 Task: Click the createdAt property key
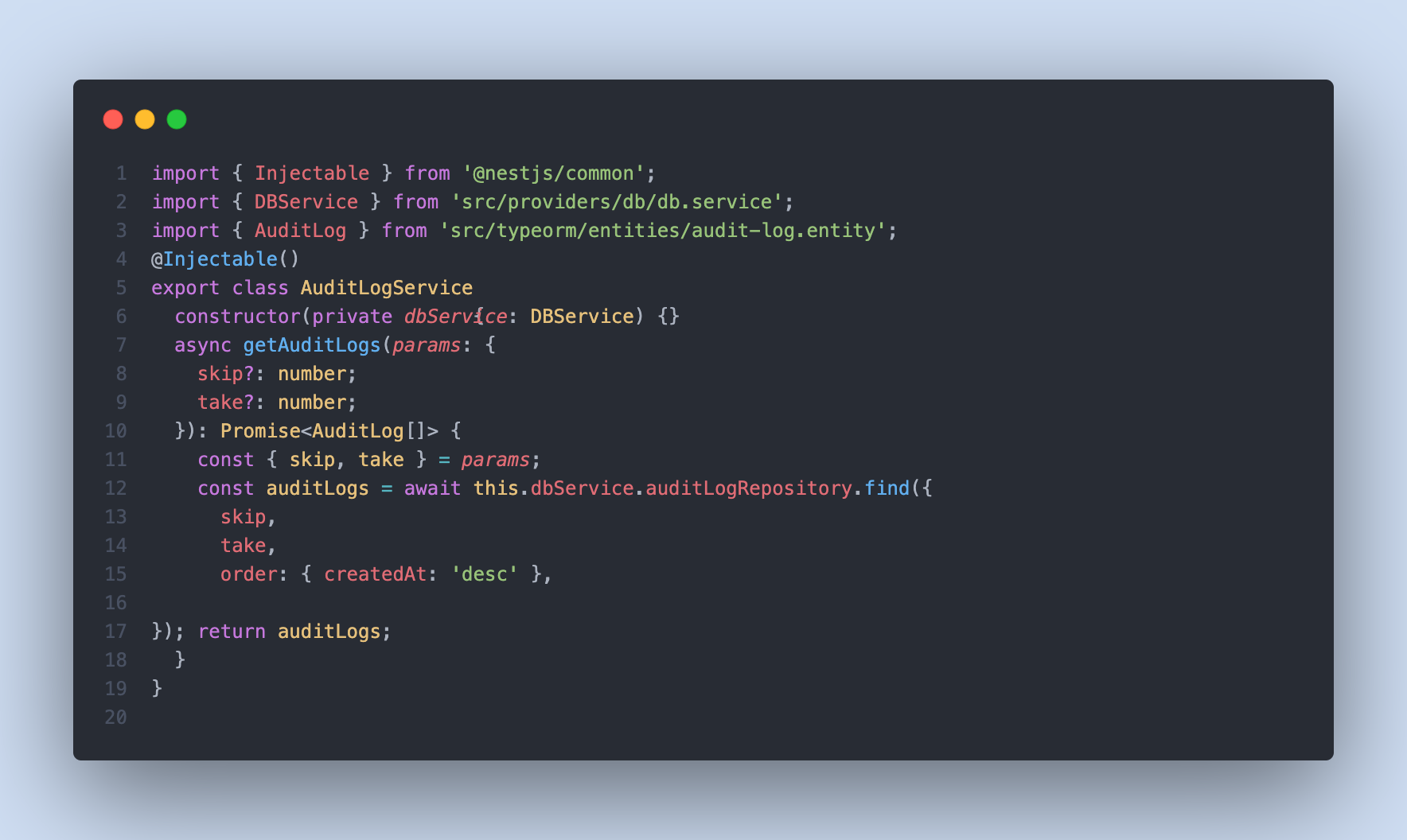click(x=376, y=574)
